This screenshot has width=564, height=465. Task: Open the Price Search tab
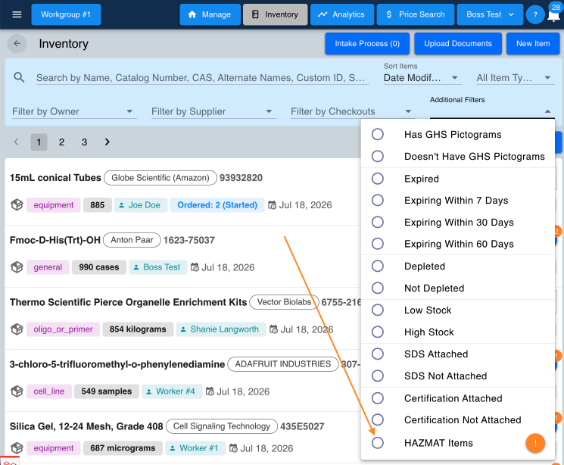(x=415, y=15)
